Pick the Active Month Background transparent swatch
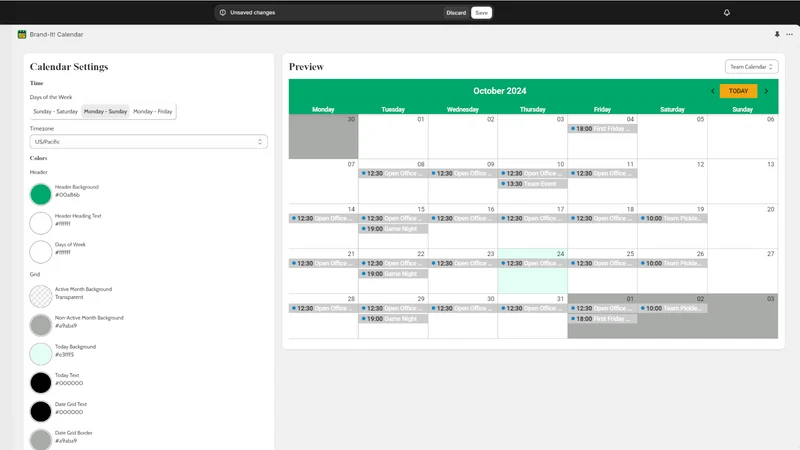Viewport: 800px width, 450px height. coord(40,296)
